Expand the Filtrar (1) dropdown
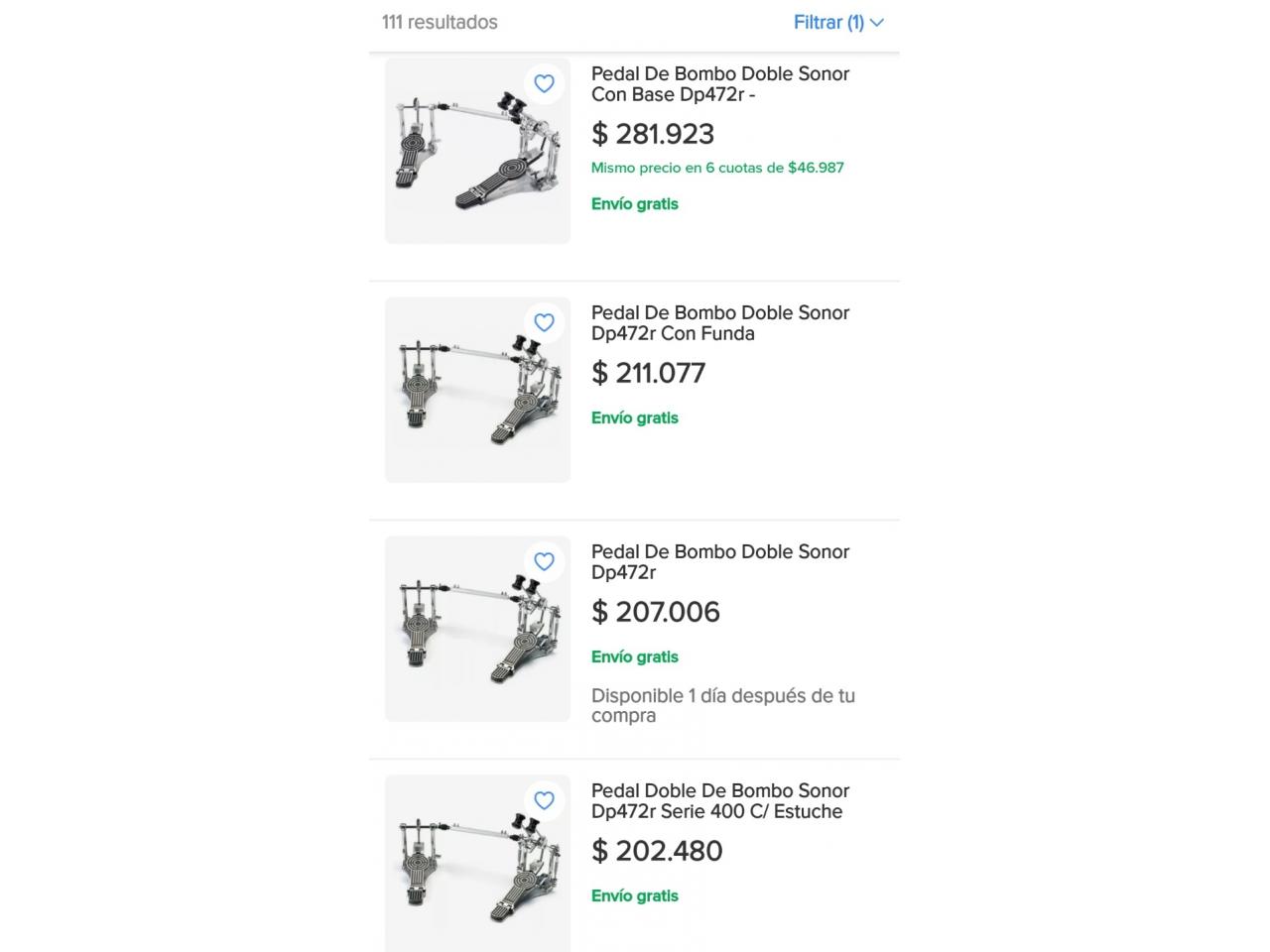The height and width of the screenshot is (952, 1270). 838,22
